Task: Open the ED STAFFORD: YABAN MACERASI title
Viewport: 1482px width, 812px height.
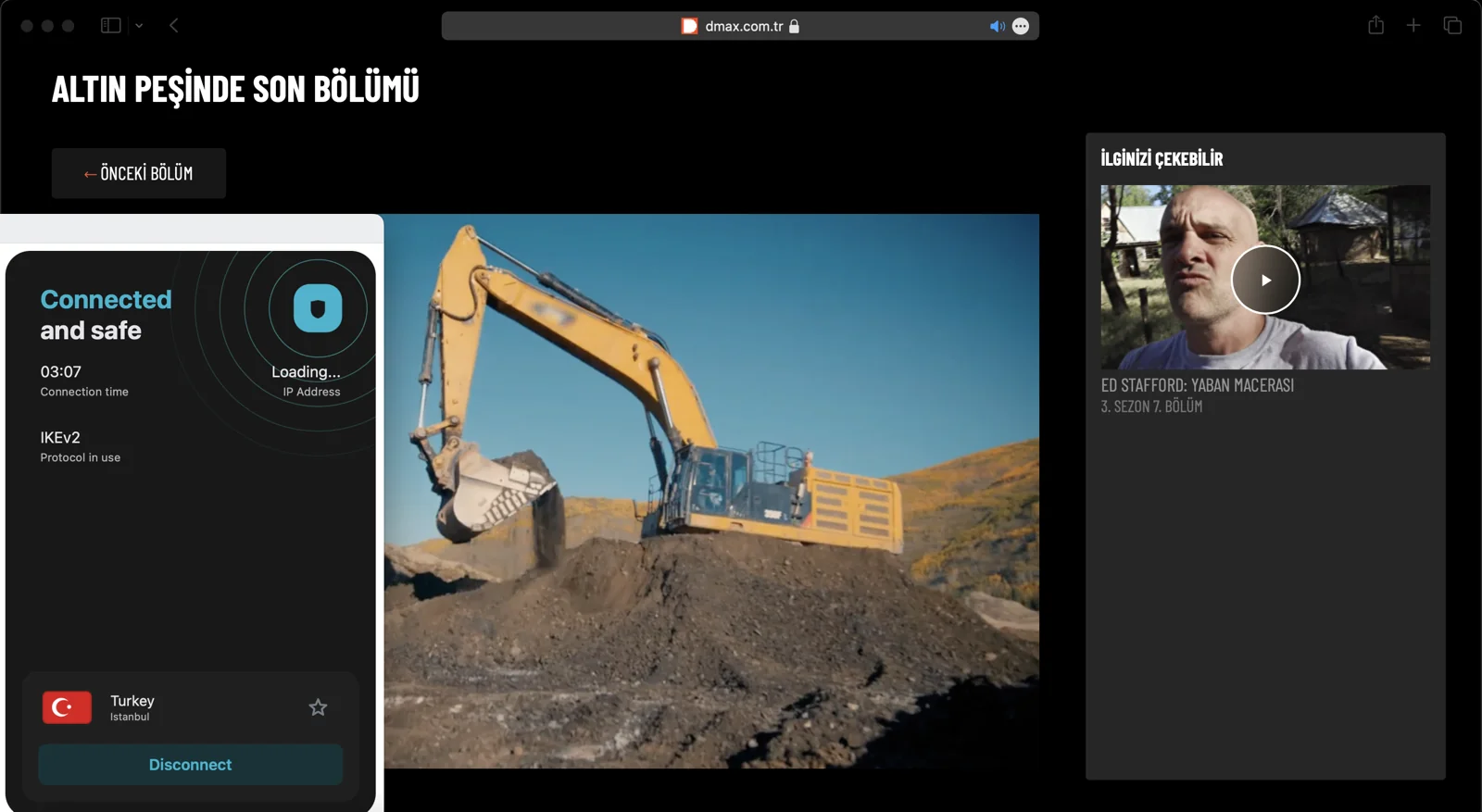Action: 1197,385
